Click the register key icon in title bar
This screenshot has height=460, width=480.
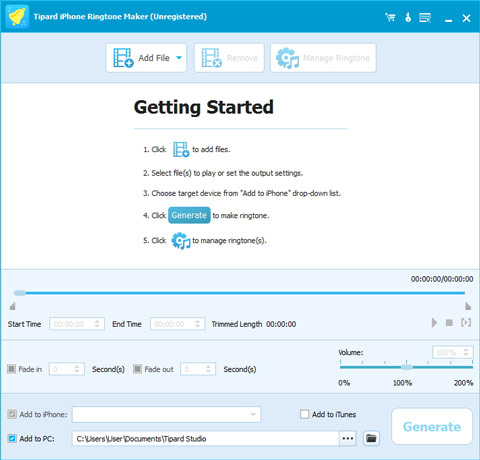408,17
